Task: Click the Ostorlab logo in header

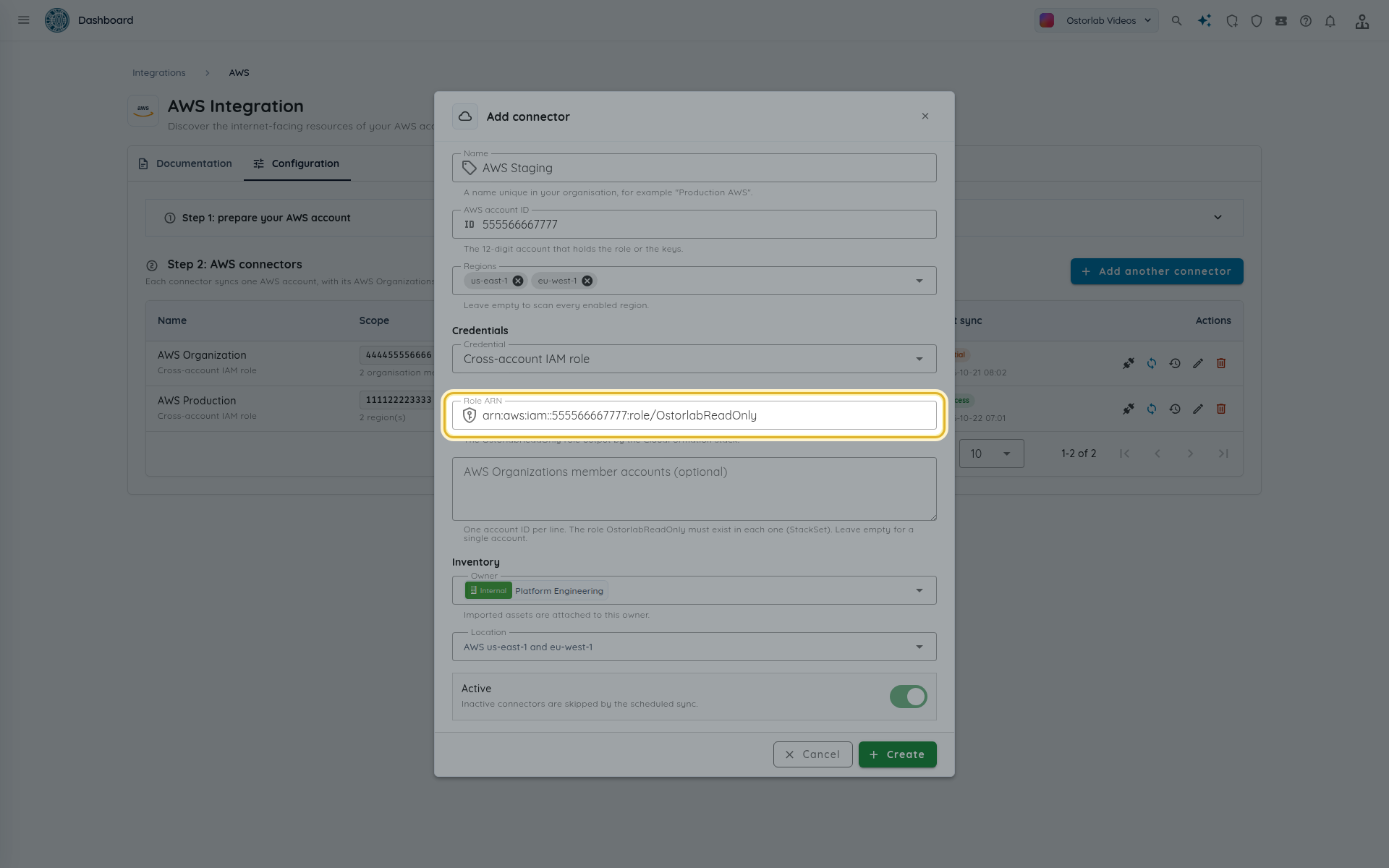Action: [x=57, y=20]
